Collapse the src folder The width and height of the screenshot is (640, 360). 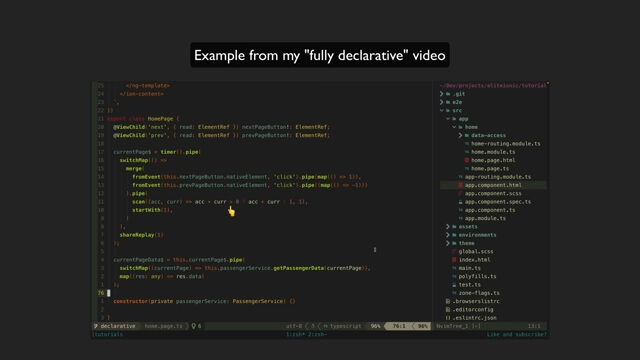442,110
